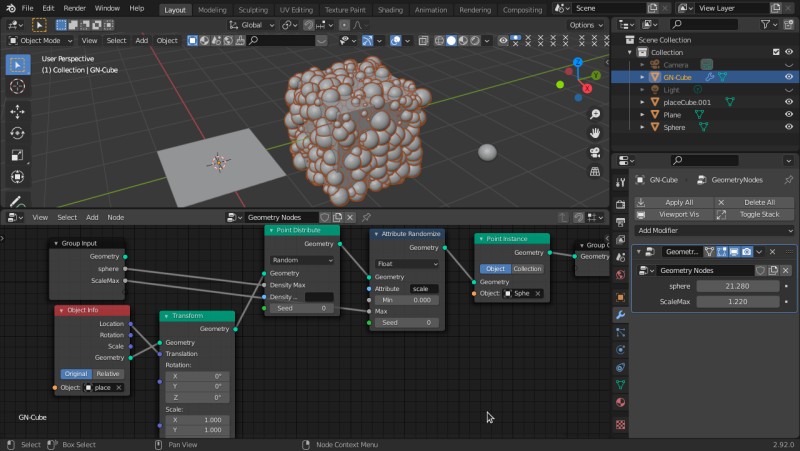Select the Scale tool
The height and width of the screenshot is (451, 800).
(17, 155)
